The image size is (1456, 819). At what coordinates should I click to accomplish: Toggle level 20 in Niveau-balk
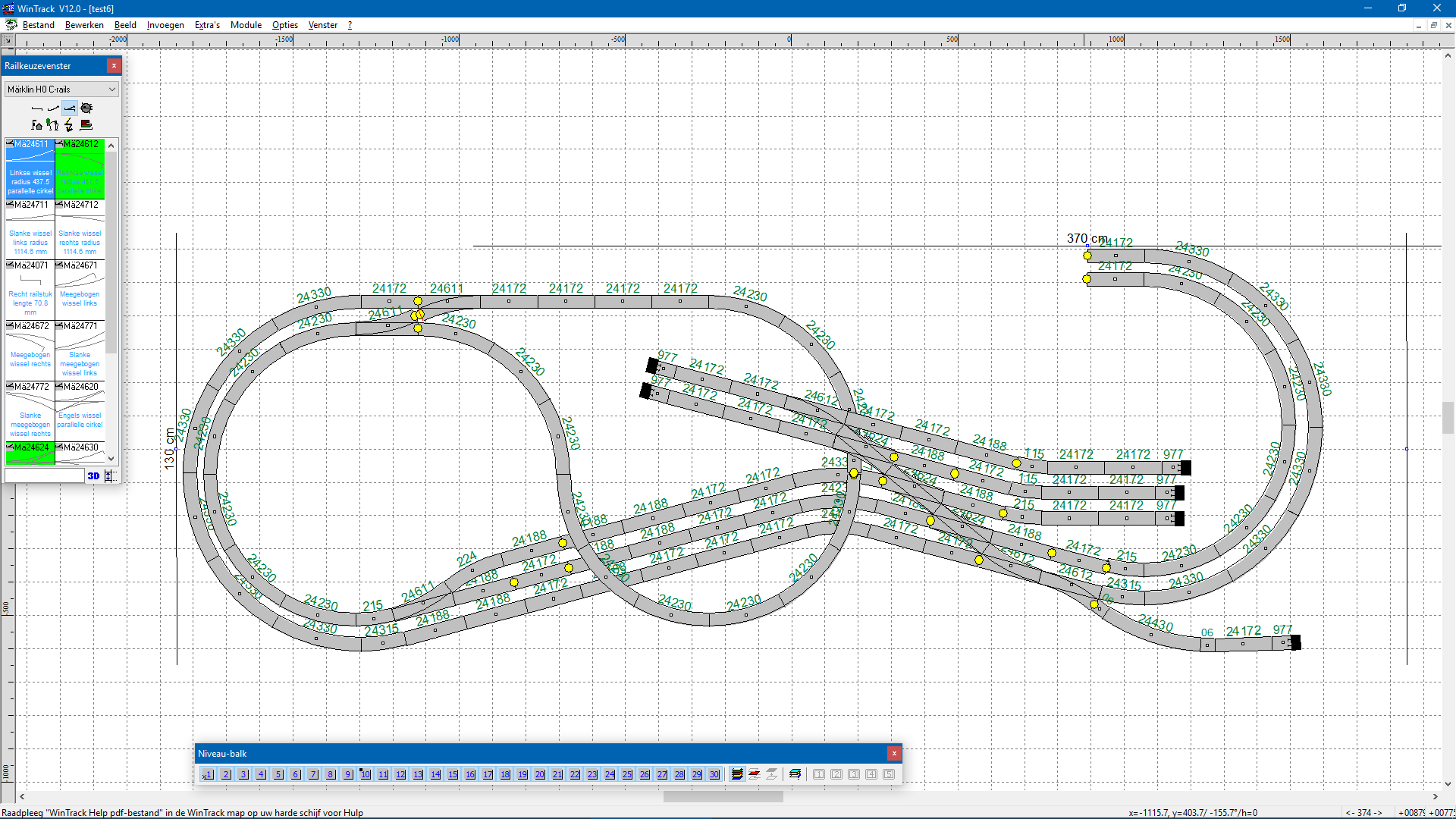[x=540, y=774]
